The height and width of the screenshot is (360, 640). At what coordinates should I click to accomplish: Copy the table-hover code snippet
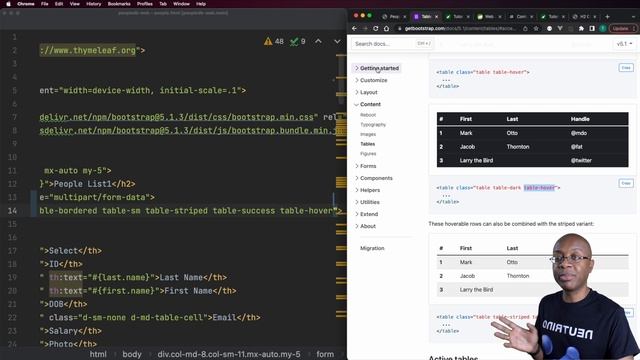[626, 68]
